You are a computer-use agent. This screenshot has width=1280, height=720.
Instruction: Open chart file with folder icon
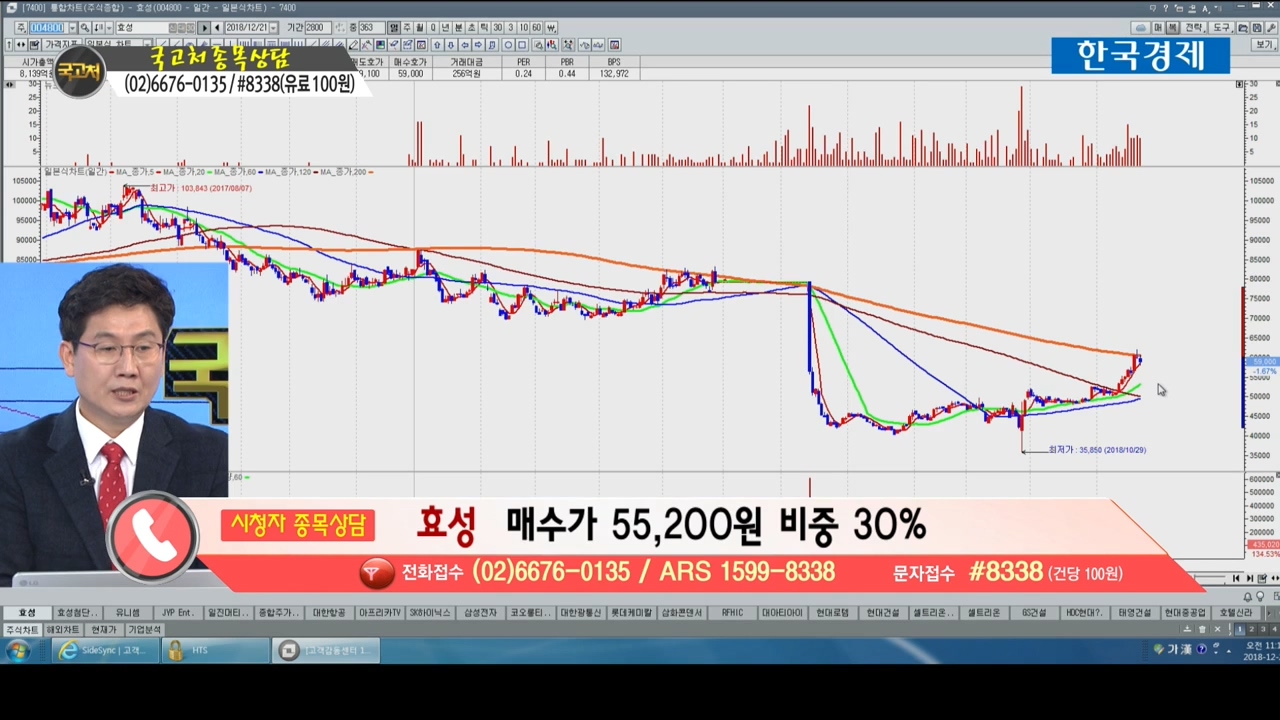point(1243,28)
